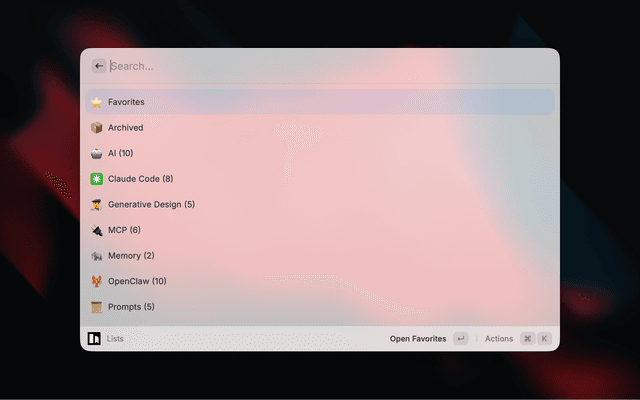Open the Claude Code (8) list
The image size is (640, 400).
click(320, 179)
